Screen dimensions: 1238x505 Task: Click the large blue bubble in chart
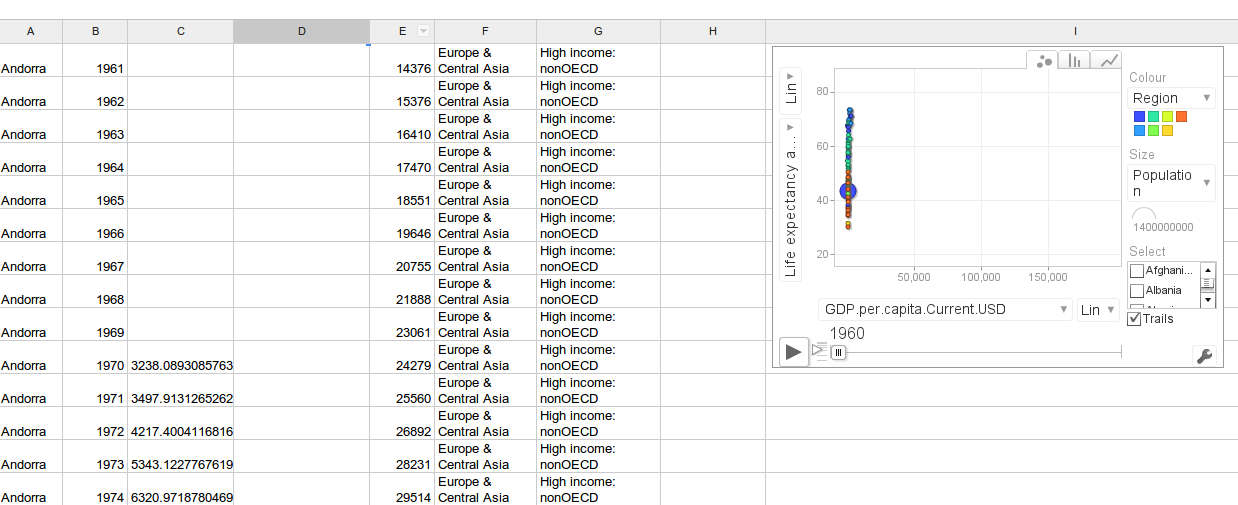coord(848,191)
